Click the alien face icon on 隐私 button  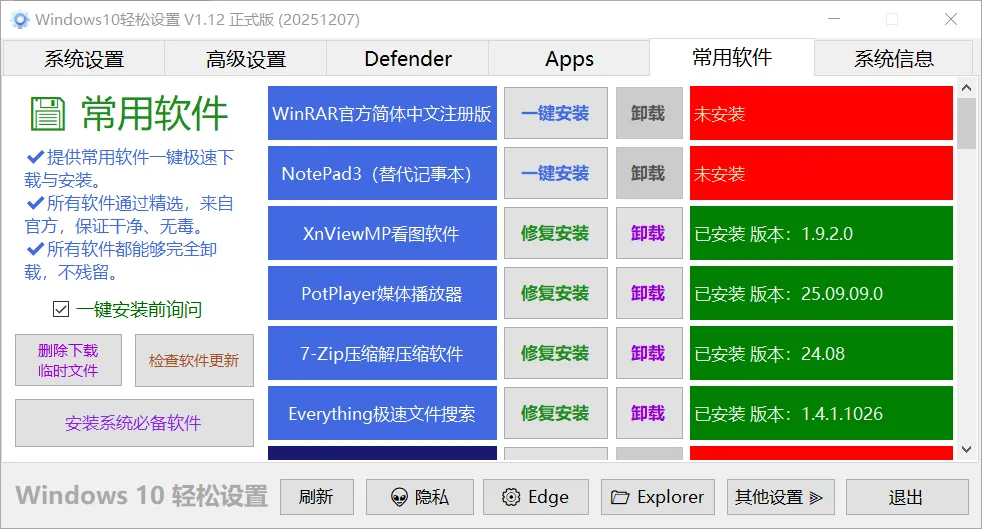pos(399,498)
